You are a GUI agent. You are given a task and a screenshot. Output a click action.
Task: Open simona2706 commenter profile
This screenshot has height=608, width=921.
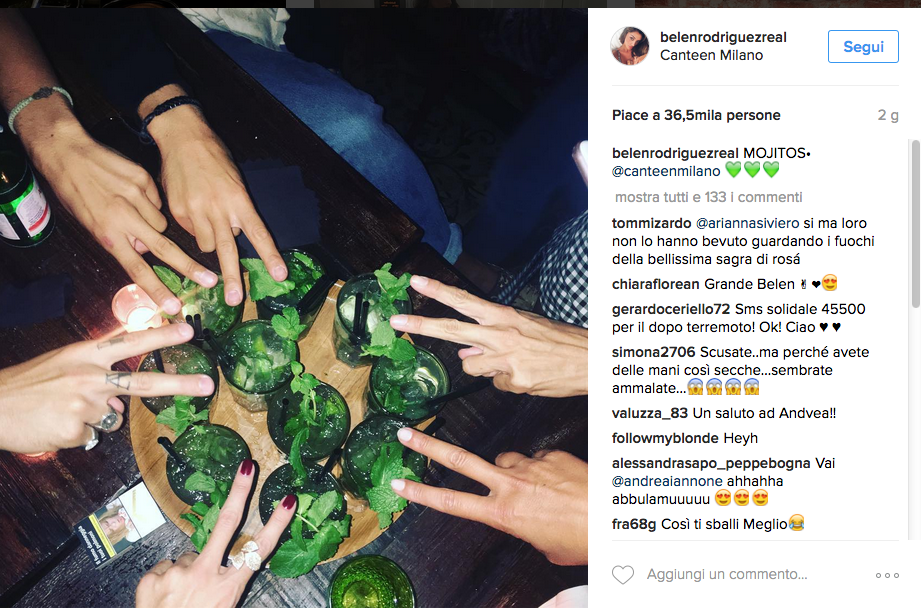click(654, 352)
